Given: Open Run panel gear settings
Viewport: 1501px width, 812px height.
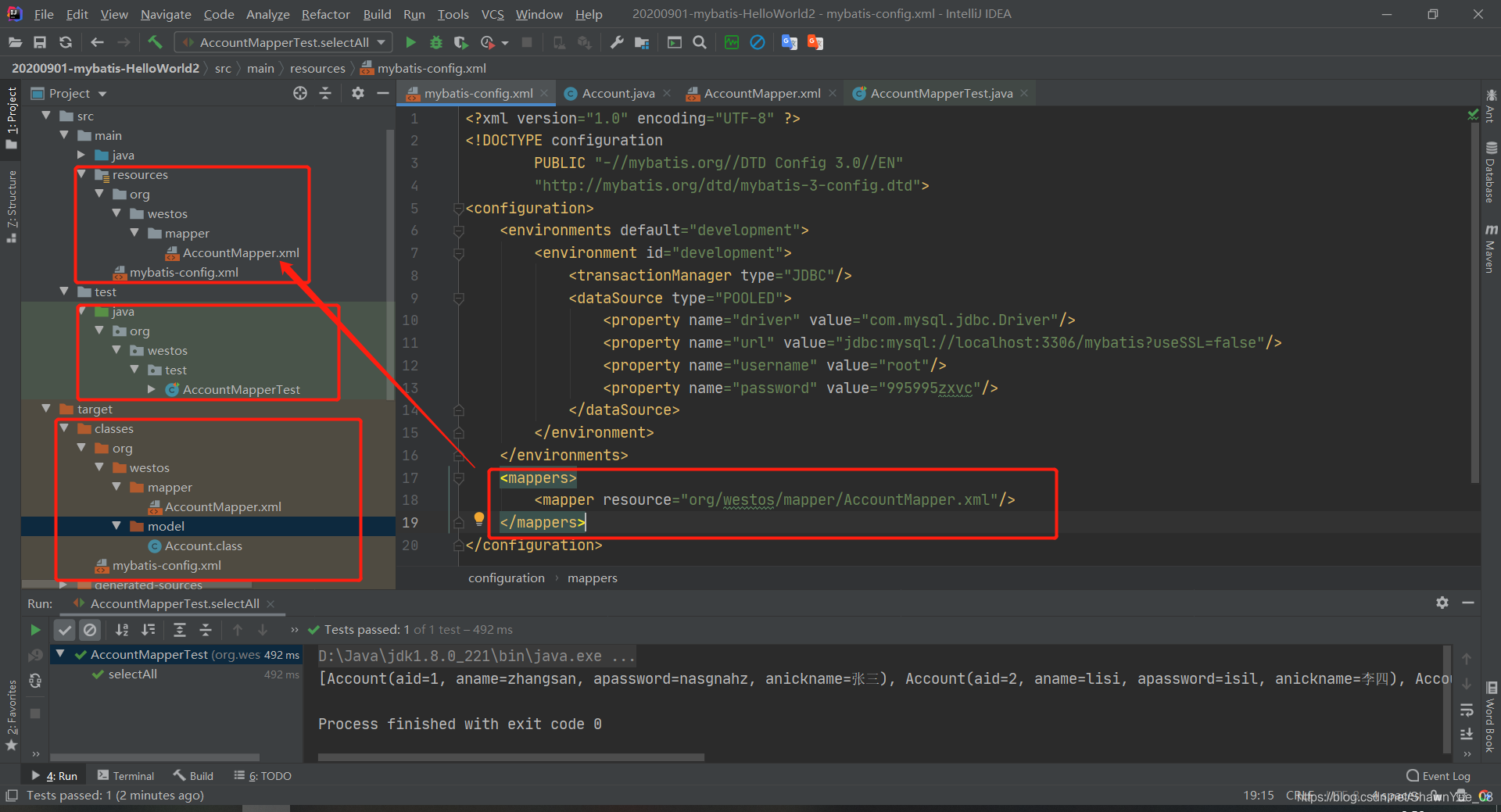Looking at the screenshot, I should pos(1442,603).
